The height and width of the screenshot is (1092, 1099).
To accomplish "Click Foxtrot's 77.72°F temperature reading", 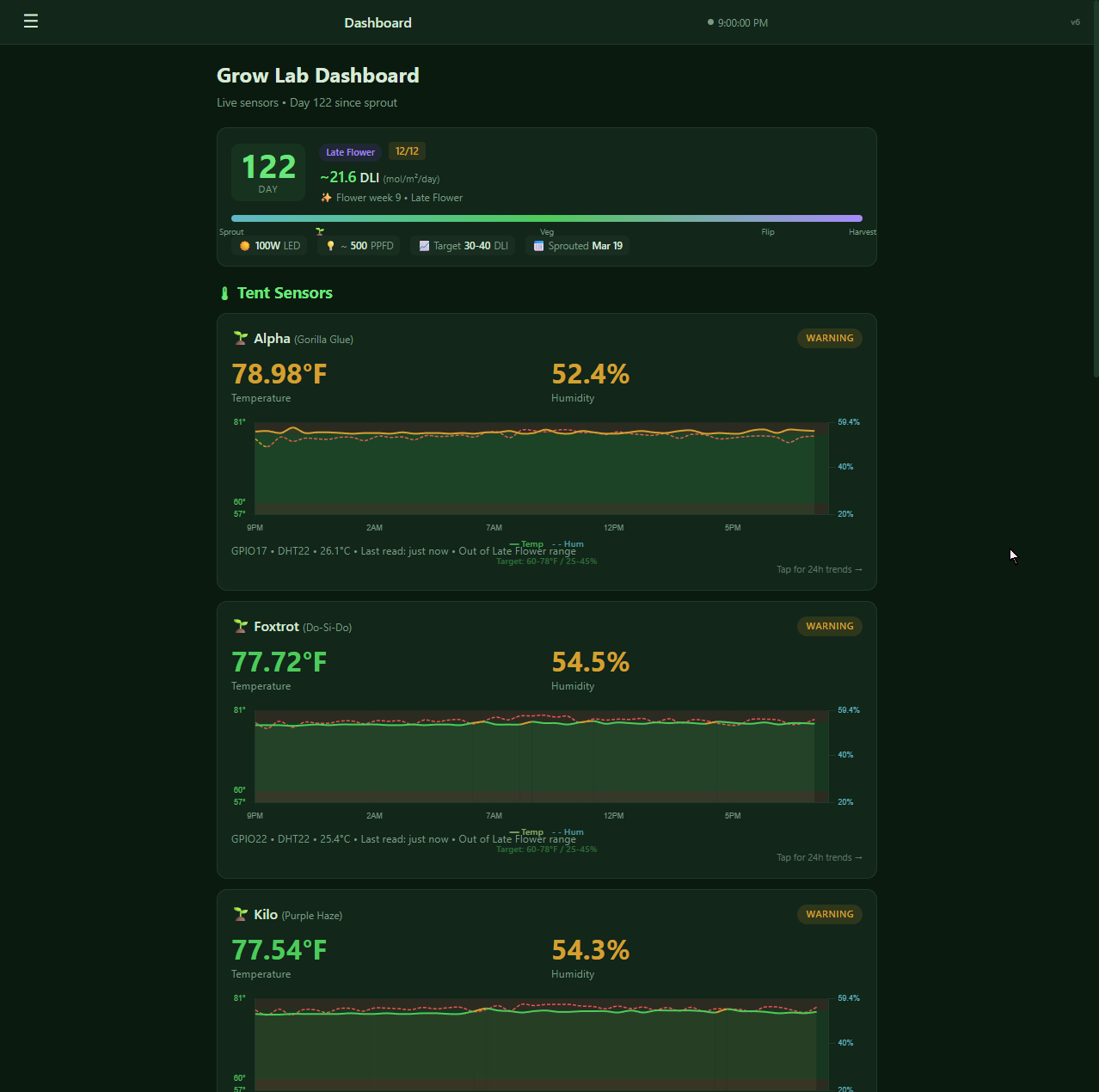I will point(279,662).
